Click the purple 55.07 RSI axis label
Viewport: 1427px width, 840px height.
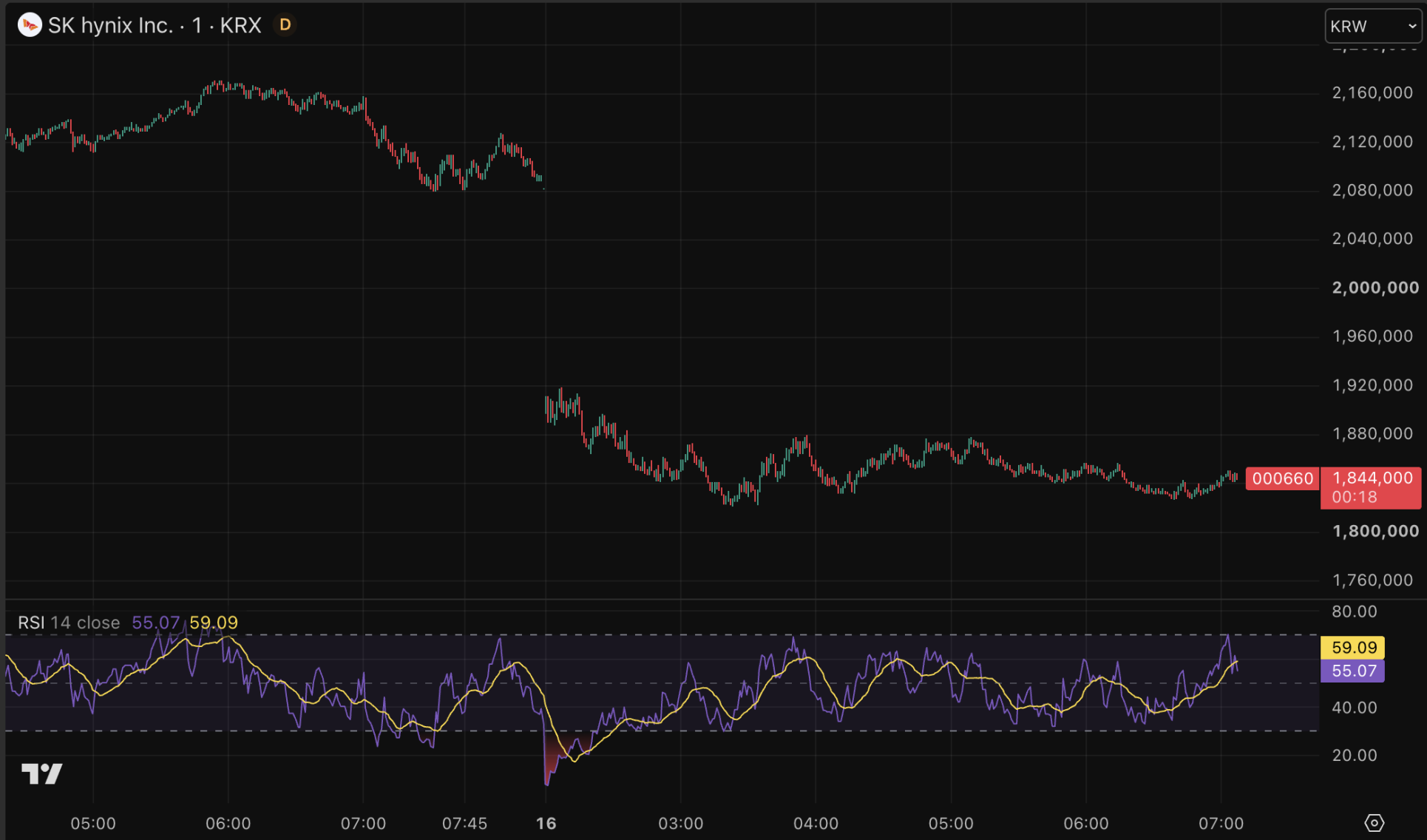point(1352,671)
